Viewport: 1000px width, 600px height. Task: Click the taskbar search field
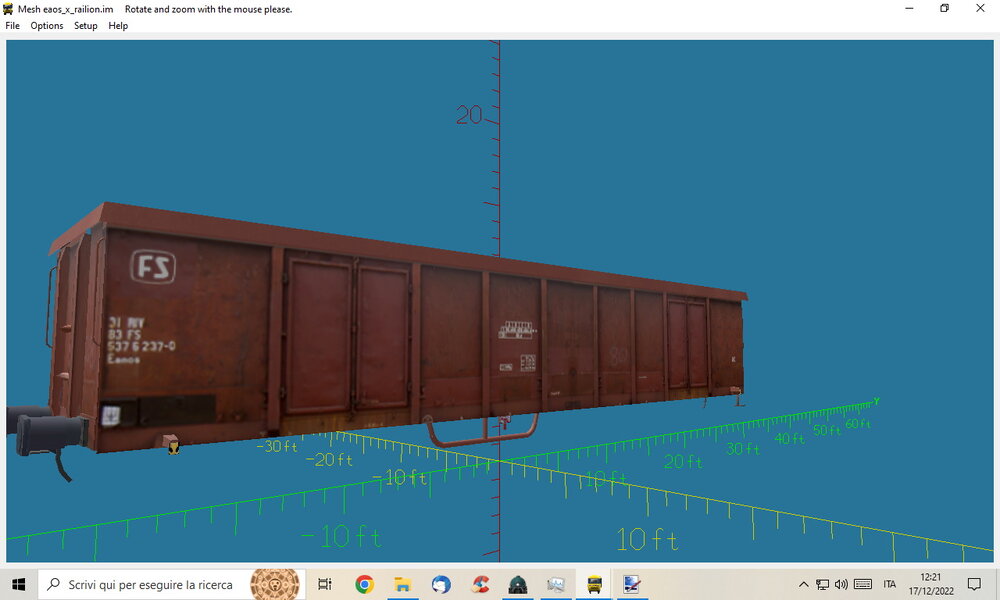(x=171, y=584)
